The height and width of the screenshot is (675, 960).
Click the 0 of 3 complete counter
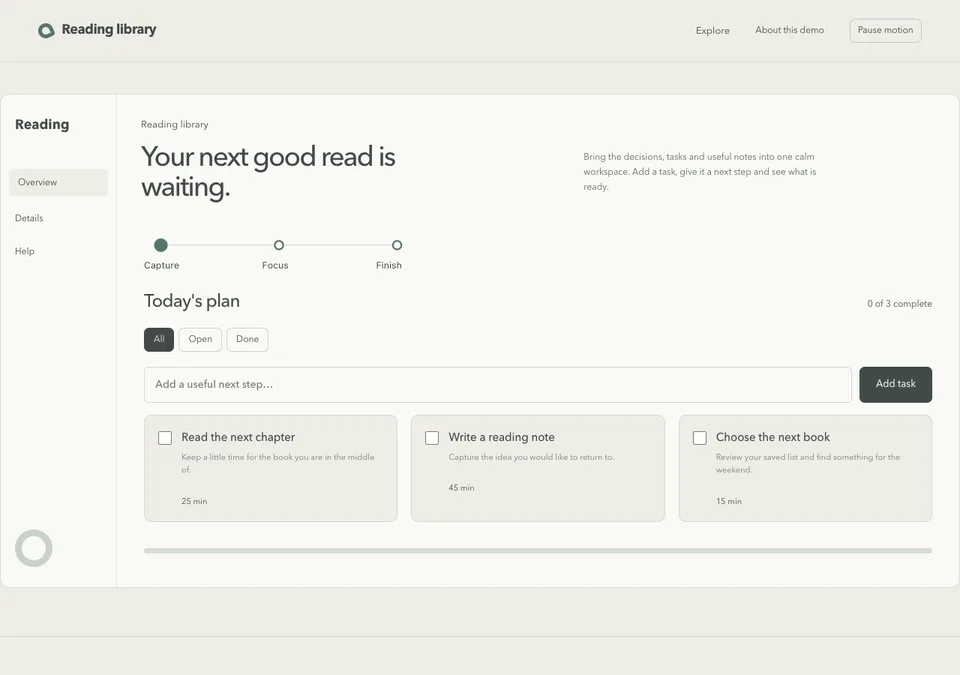(899, 304)
